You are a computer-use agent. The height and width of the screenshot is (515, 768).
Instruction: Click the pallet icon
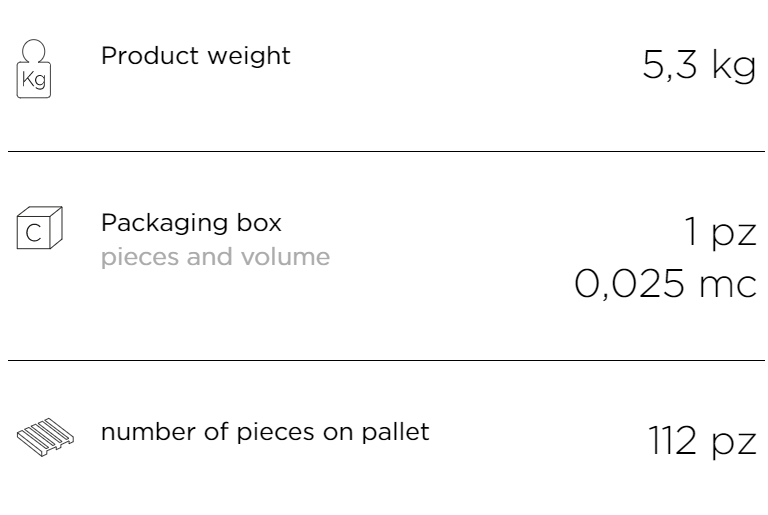pos(45,437)
